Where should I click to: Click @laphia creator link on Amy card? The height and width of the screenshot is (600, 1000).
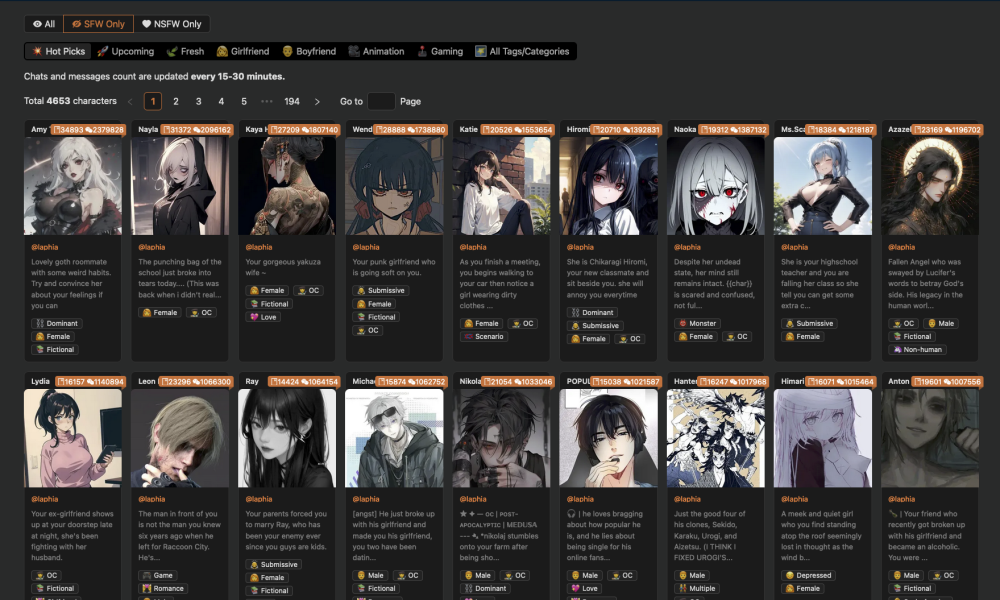pyautogui.click(x=45, y=247)
